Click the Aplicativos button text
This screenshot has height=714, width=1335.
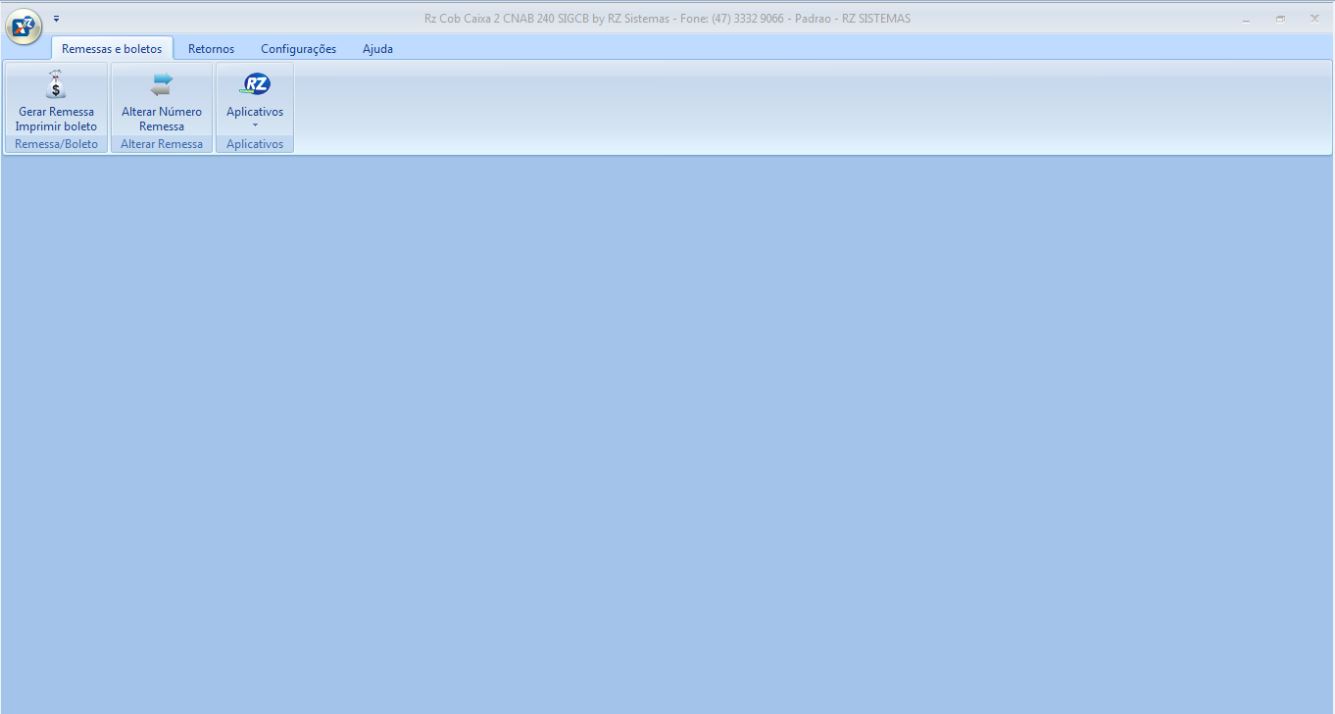(x=255, y=112)
